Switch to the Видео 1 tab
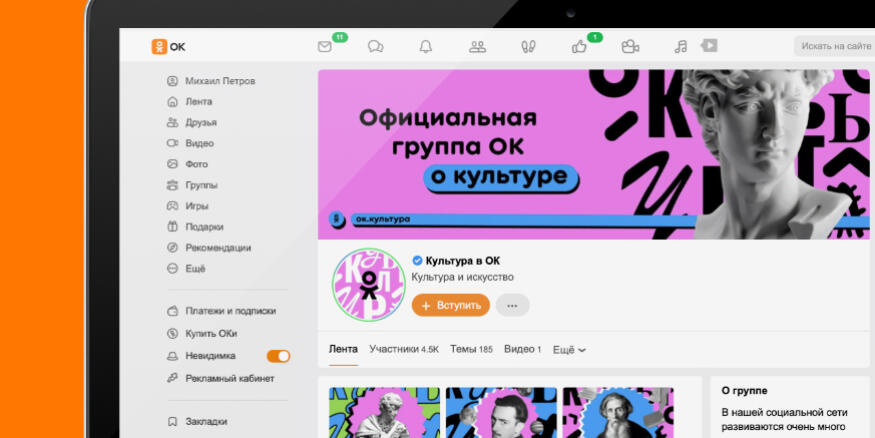This screenshot has height=438, width=875. pyautogui.click(x=523, y=349)
